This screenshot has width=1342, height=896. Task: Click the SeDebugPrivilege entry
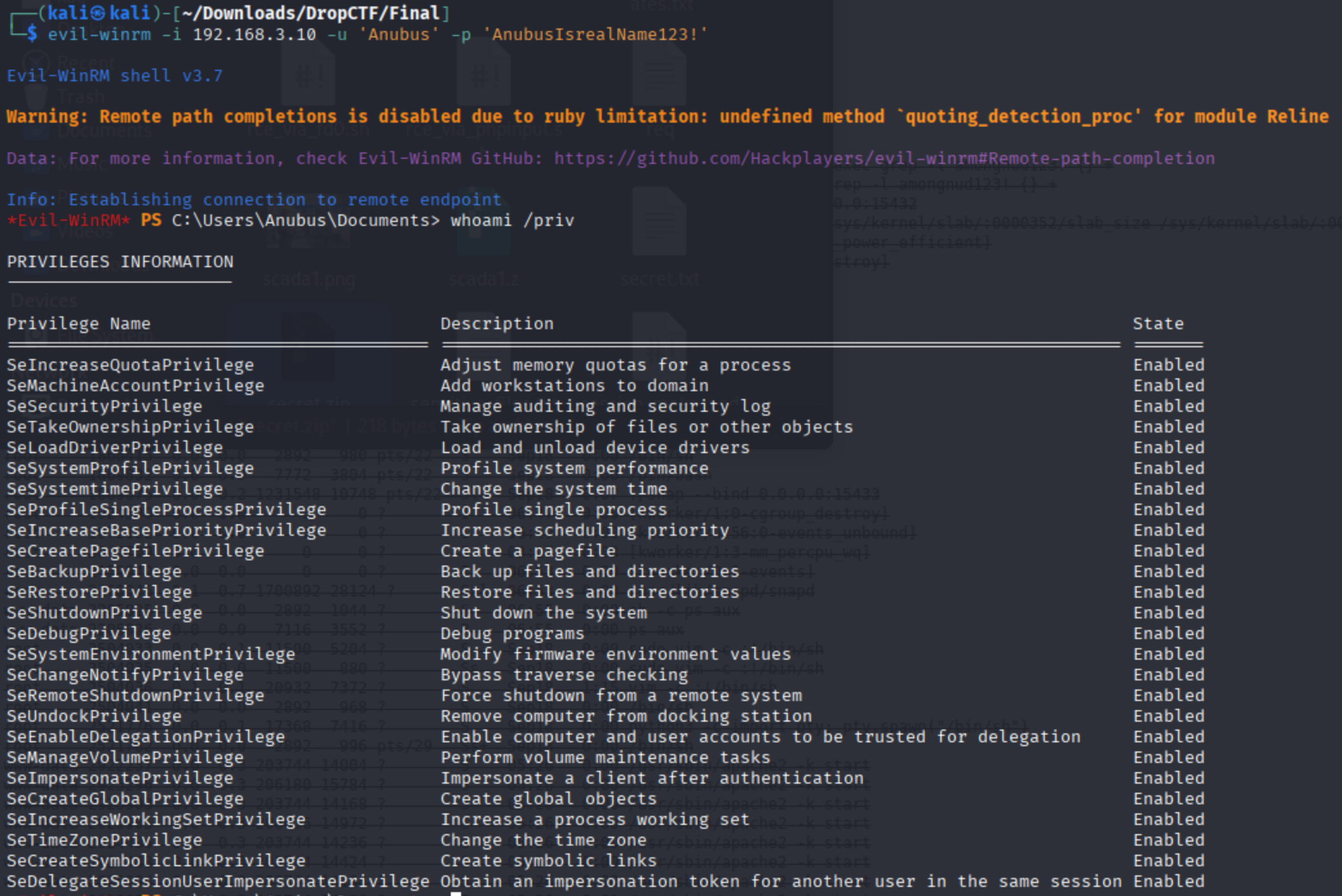[89, 634]
